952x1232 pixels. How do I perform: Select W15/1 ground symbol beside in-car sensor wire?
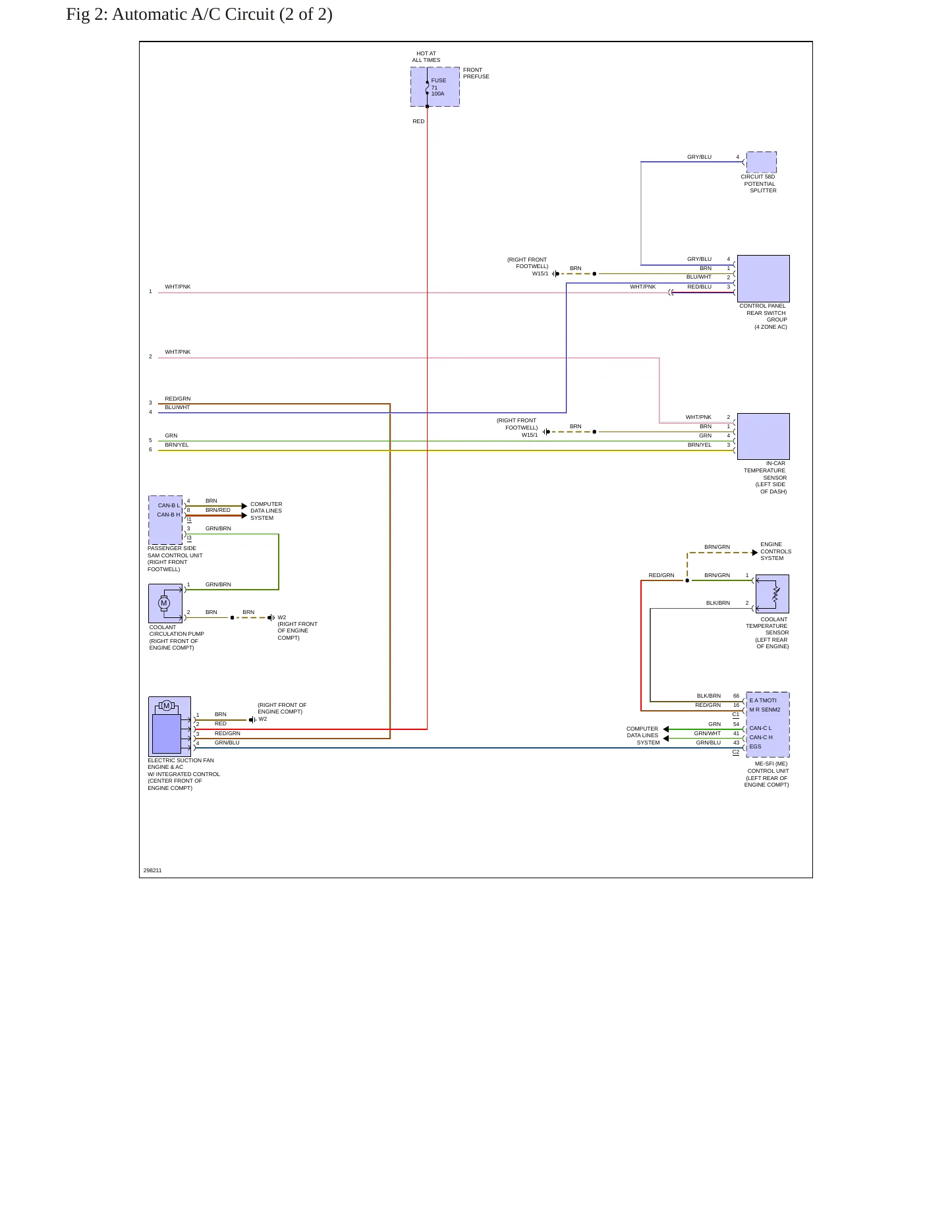[546, 432]
